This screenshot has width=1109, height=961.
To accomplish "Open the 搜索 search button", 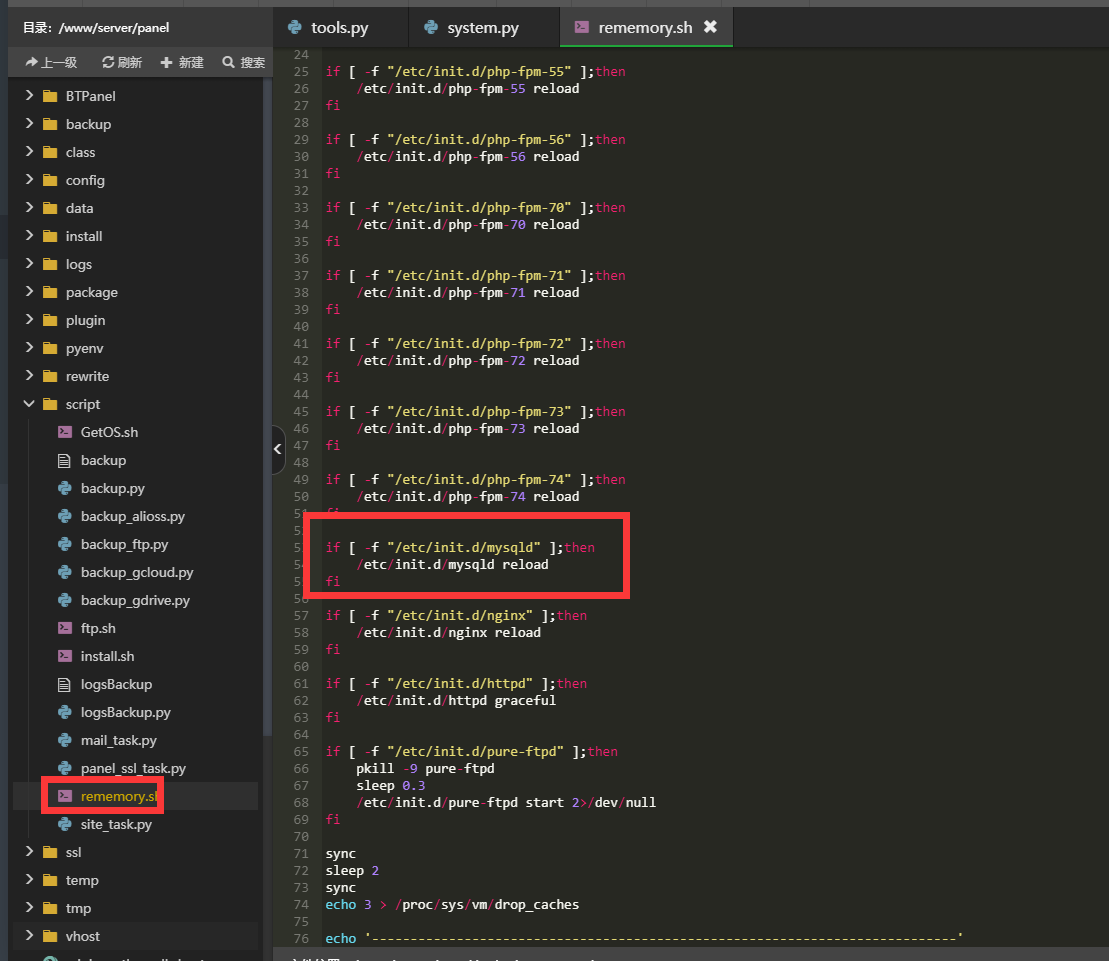I will tap(243, 62).
